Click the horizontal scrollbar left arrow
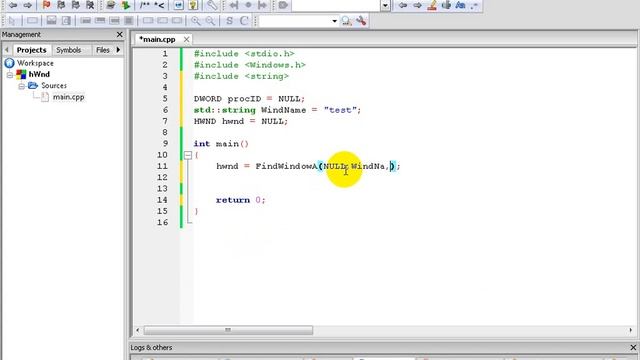The image size is (640, 360). [138, 330]
